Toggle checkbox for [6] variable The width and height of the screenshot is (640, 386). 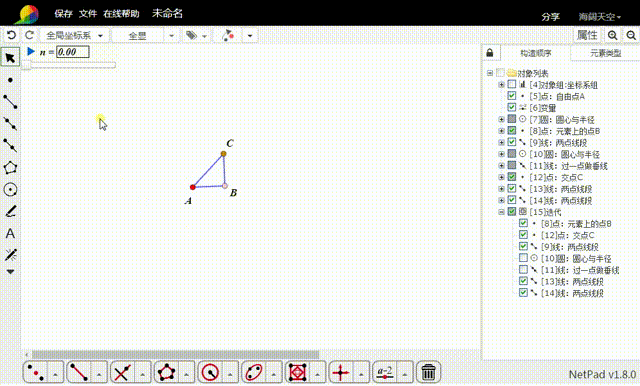point(511,107)
